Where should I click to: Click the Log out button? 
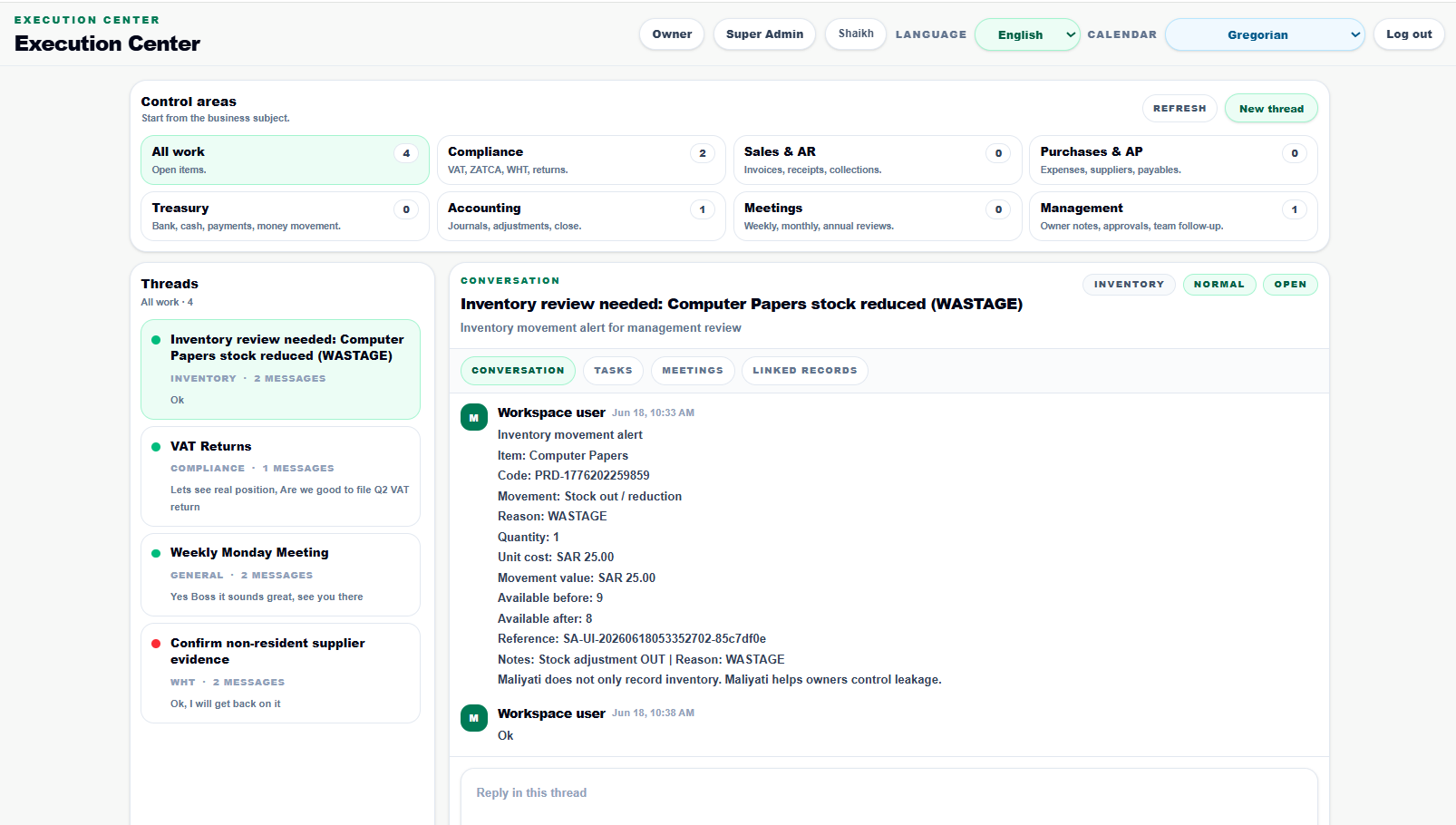[x=1409, y=34]
